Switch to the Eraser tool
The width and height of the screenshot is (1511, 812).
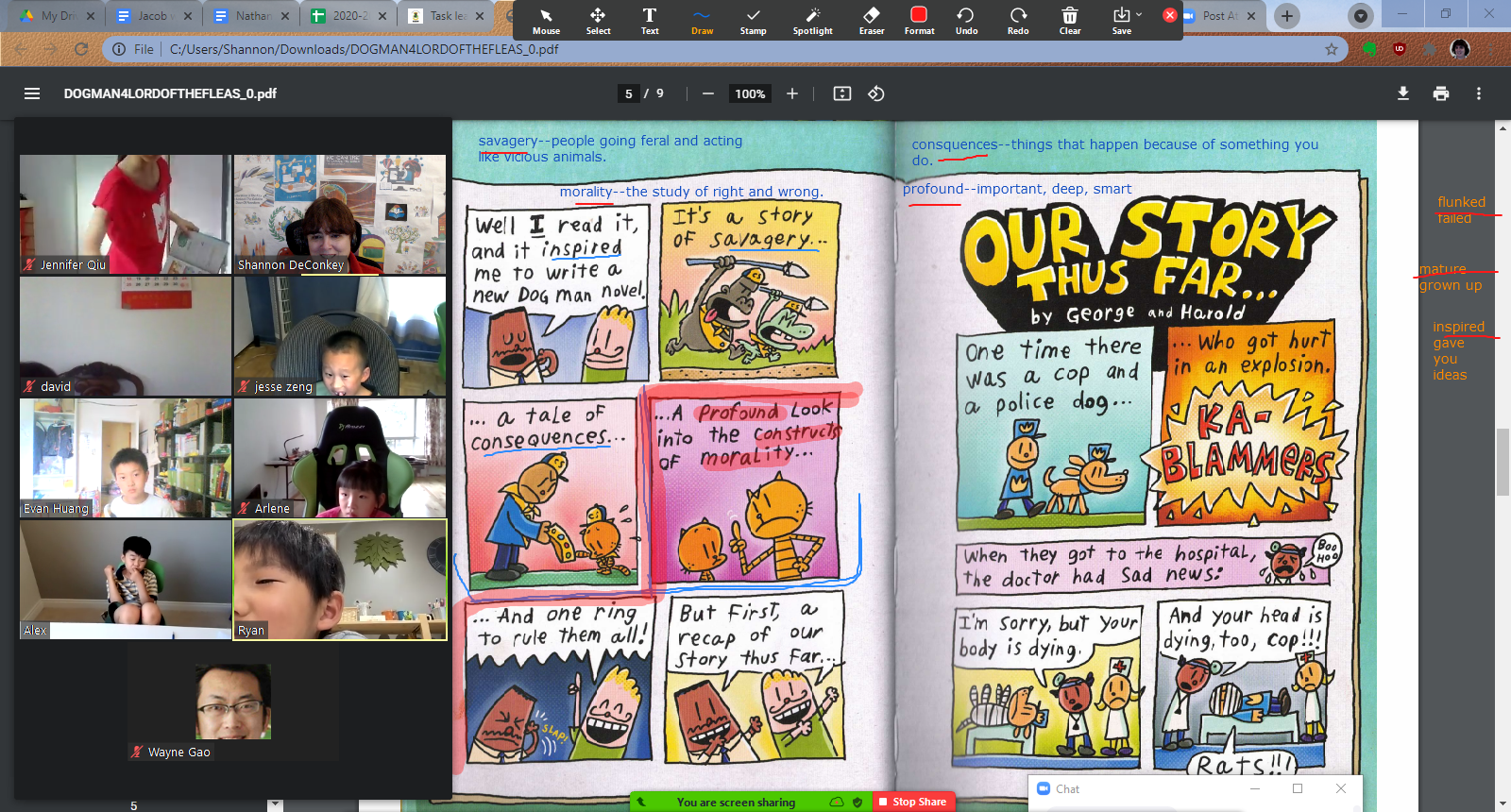[x=872, y=21]
